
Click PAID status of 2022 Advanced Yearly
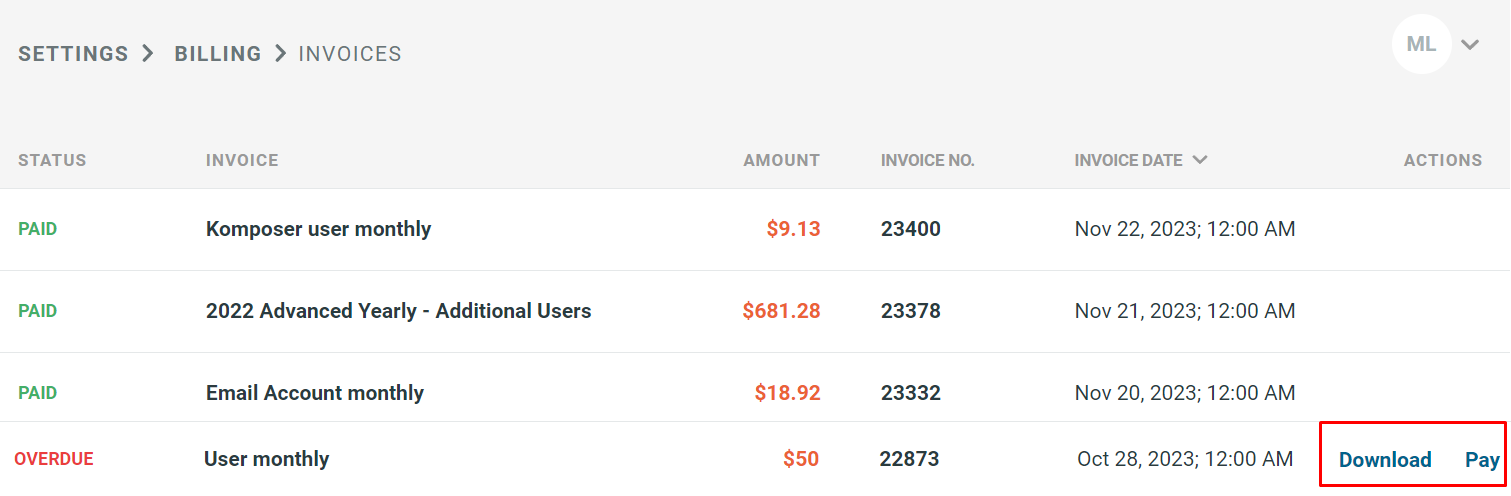click(x=37, y=311)
